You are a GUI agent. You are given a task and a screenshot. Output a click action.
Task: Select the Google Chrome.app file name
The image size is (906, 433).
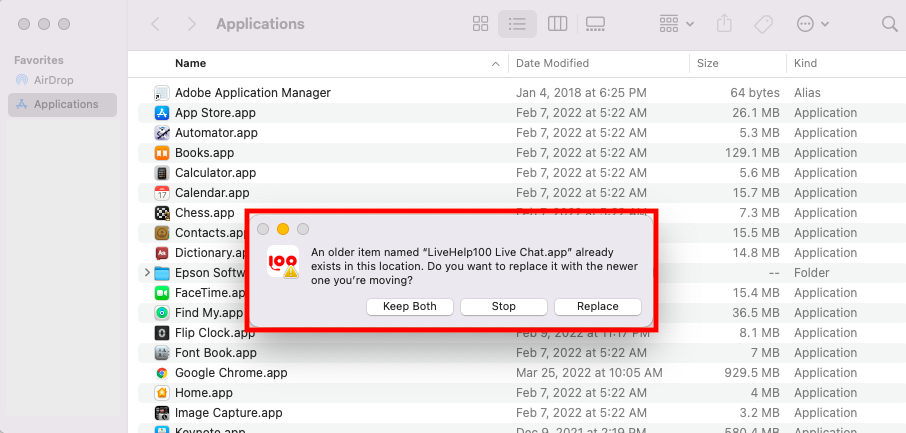[x=231, y=373]
